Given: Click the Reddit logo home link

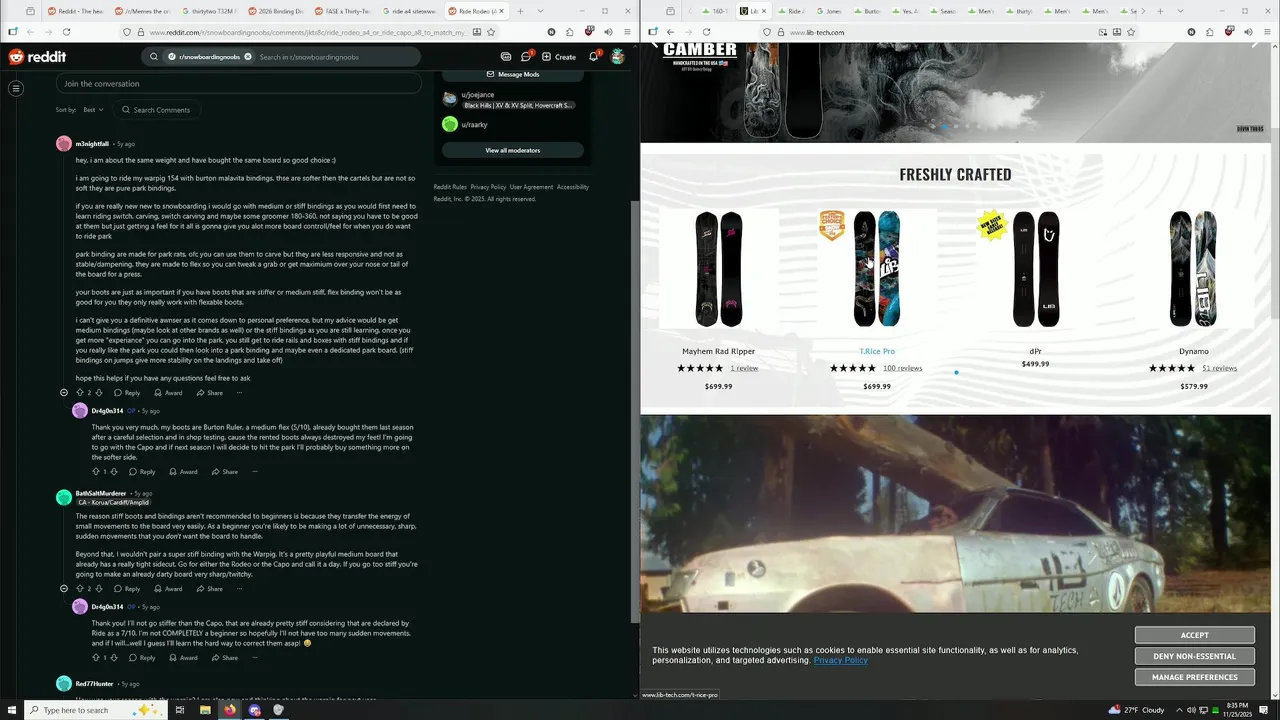Looking at the screenshot, I should coord(37,57).
